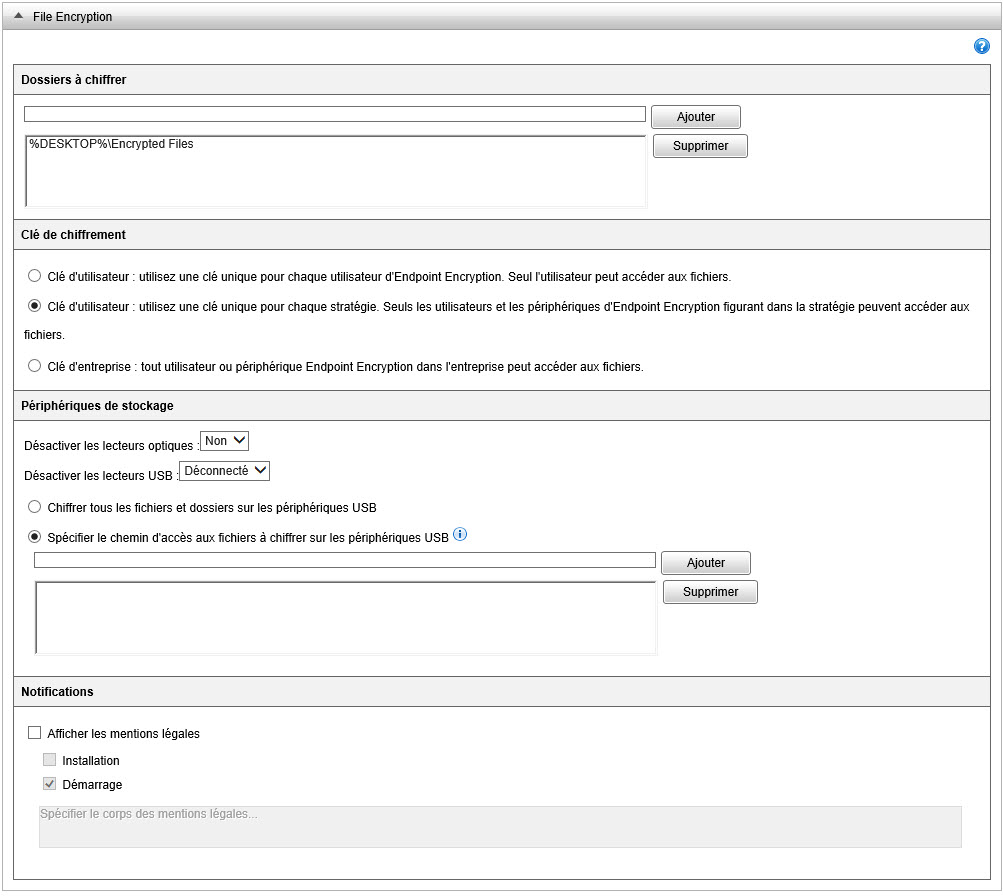1003x896 pixels.
Task: Open the USB drives Déconnecté dropdown
Action: pos(224,471)
